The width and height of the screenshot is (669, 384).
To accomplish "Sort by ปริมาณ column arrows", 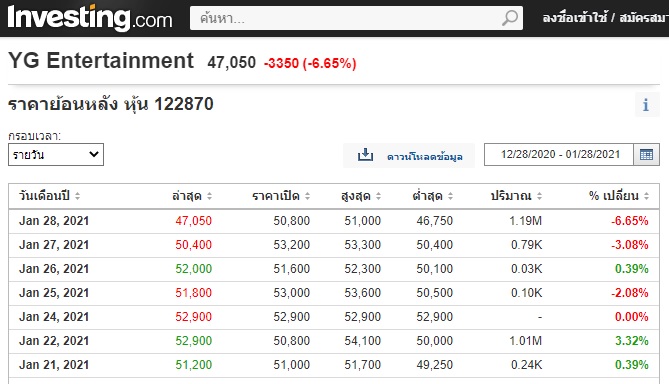I will pos(539,196).
